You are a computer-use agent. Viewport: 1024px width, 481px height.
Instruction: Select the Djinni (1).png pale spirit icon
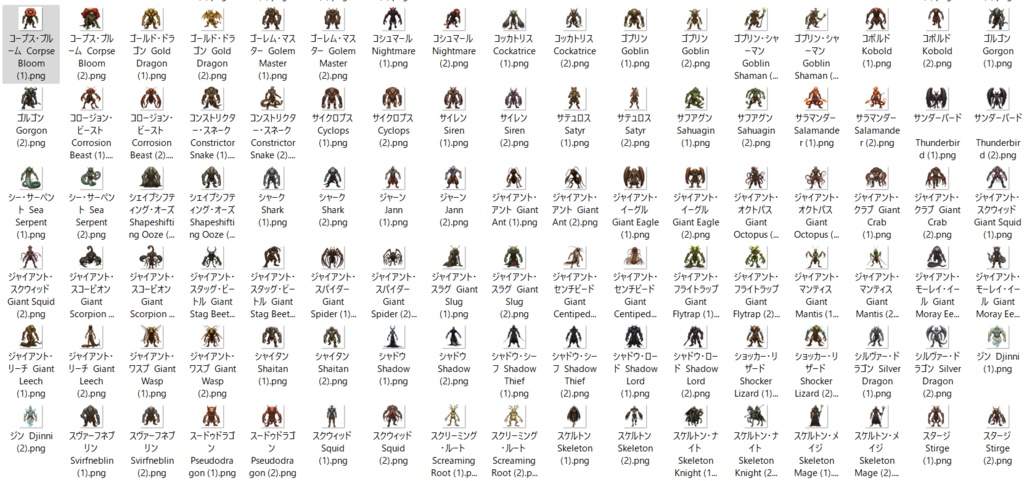[x=997, y=337]
